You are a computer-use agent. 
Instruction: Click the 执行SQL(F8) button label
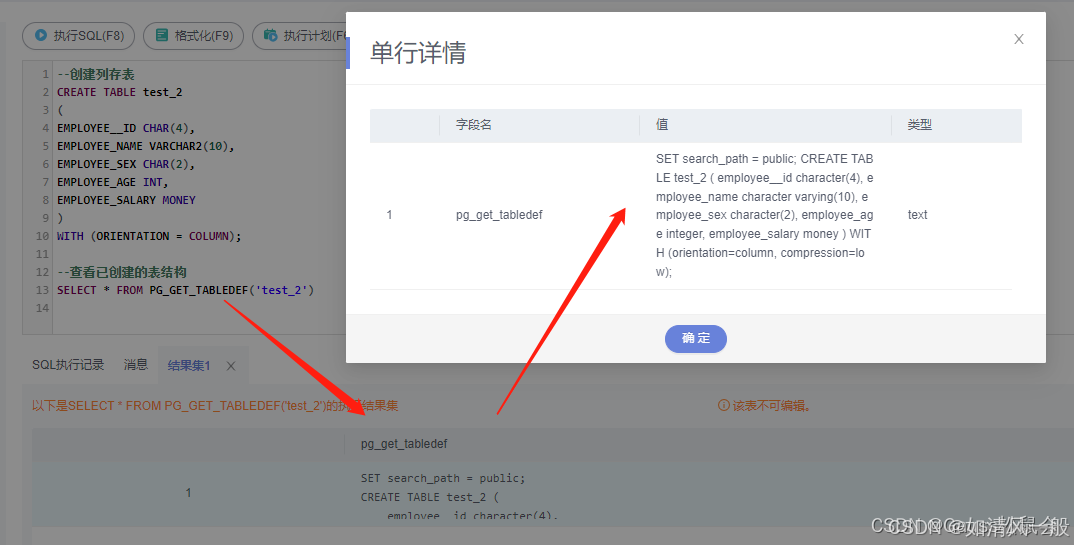(88, 36)
